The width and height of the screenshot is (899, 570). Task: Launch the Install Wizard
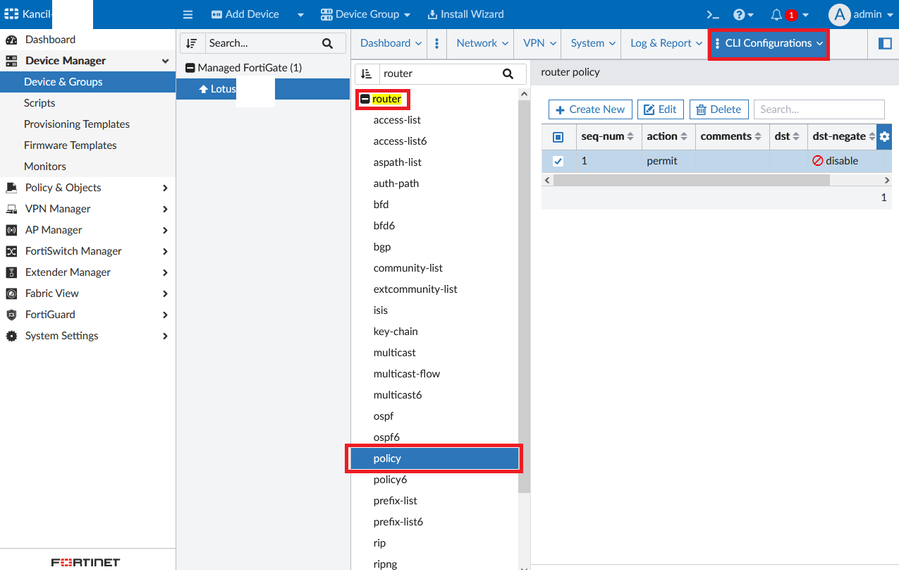coord(466,14)
